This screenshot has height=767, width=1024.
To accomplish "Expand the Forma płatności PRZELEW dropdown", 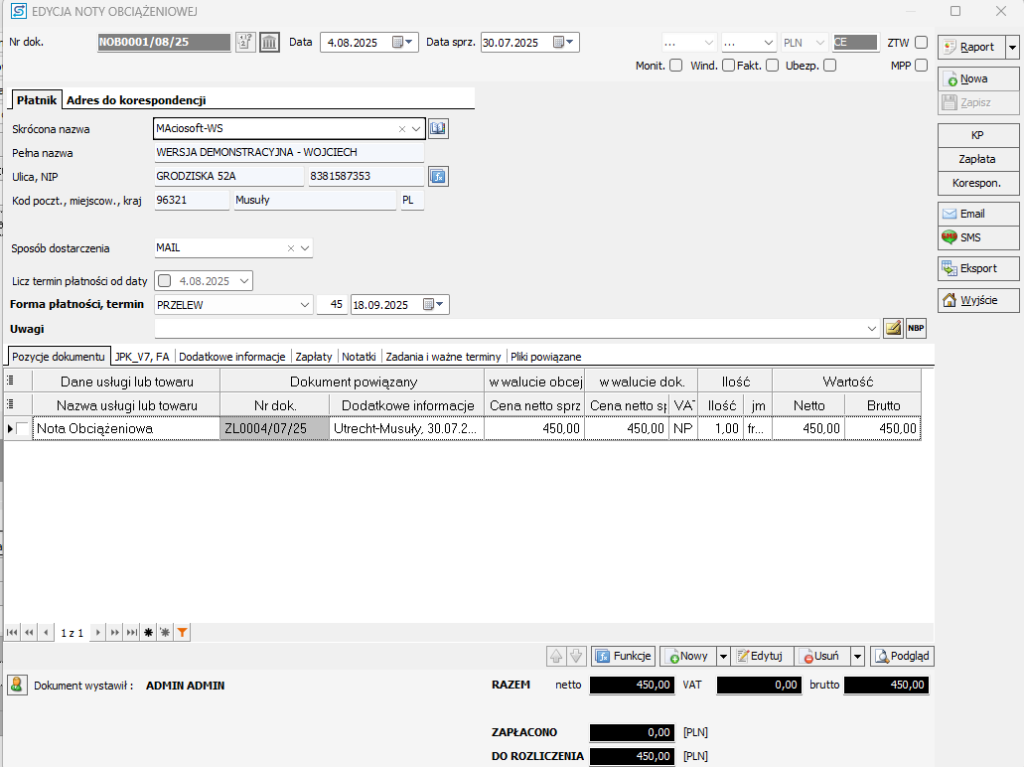I will pos(304,305).
